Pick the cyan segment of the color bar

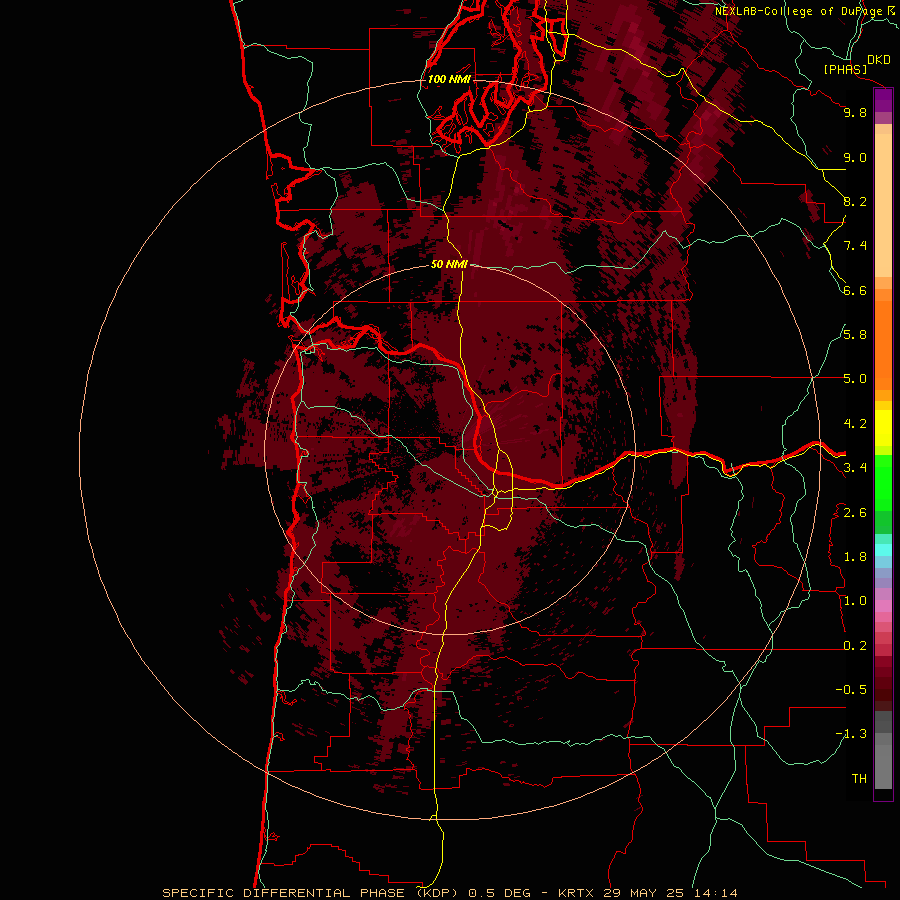(x=883, y=550)
